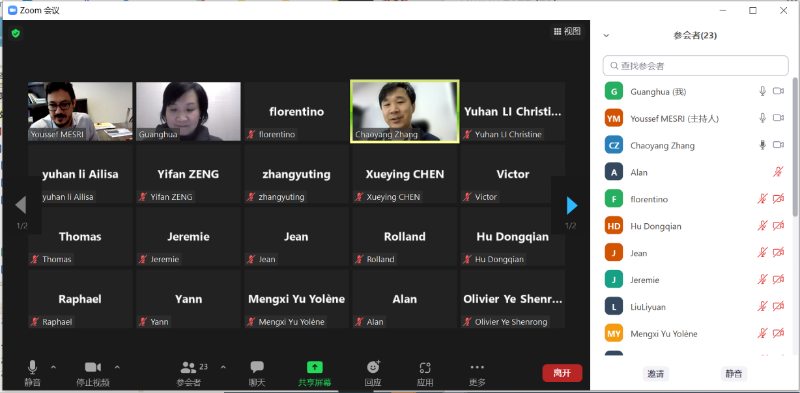
Task: Click florentino's muted microphone icon in list
Action: click(x=763, y=199)
